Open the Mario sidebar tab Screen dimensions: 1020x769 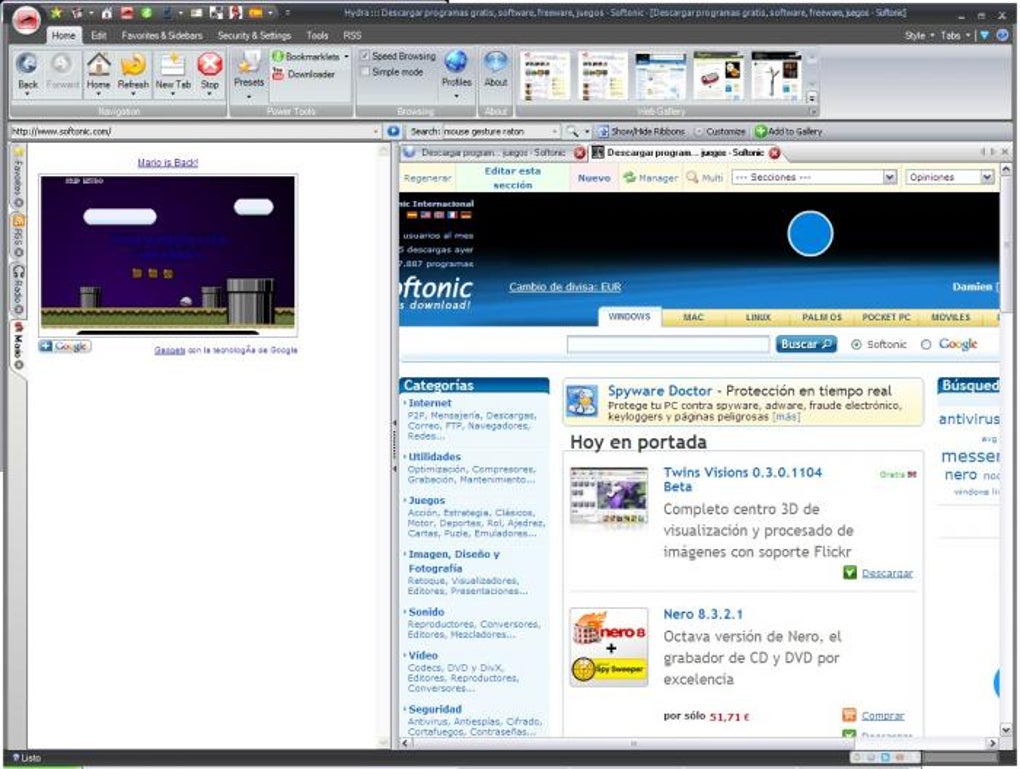pos(18,345)
